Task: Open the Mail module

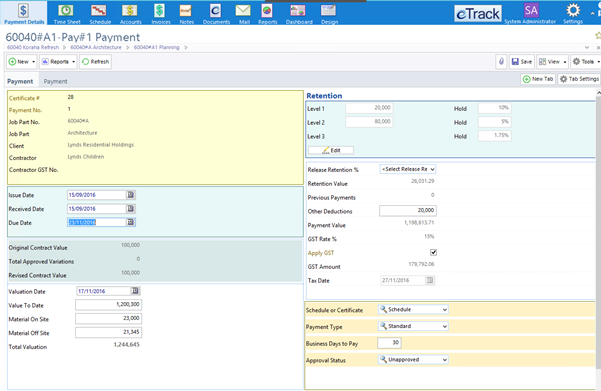Action: tap(243, 14)
